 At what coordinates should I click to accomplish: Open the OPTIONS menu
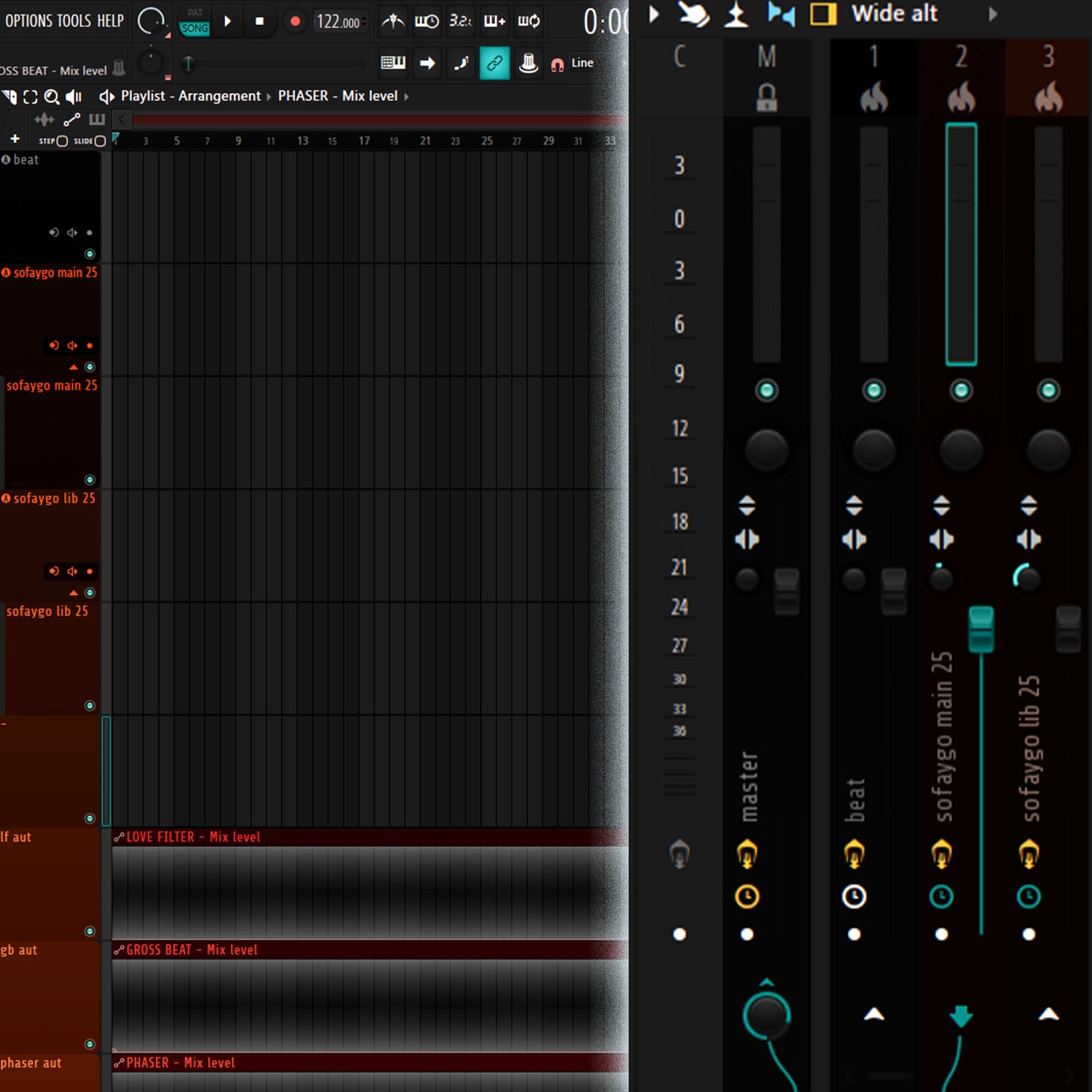point(28,21)
